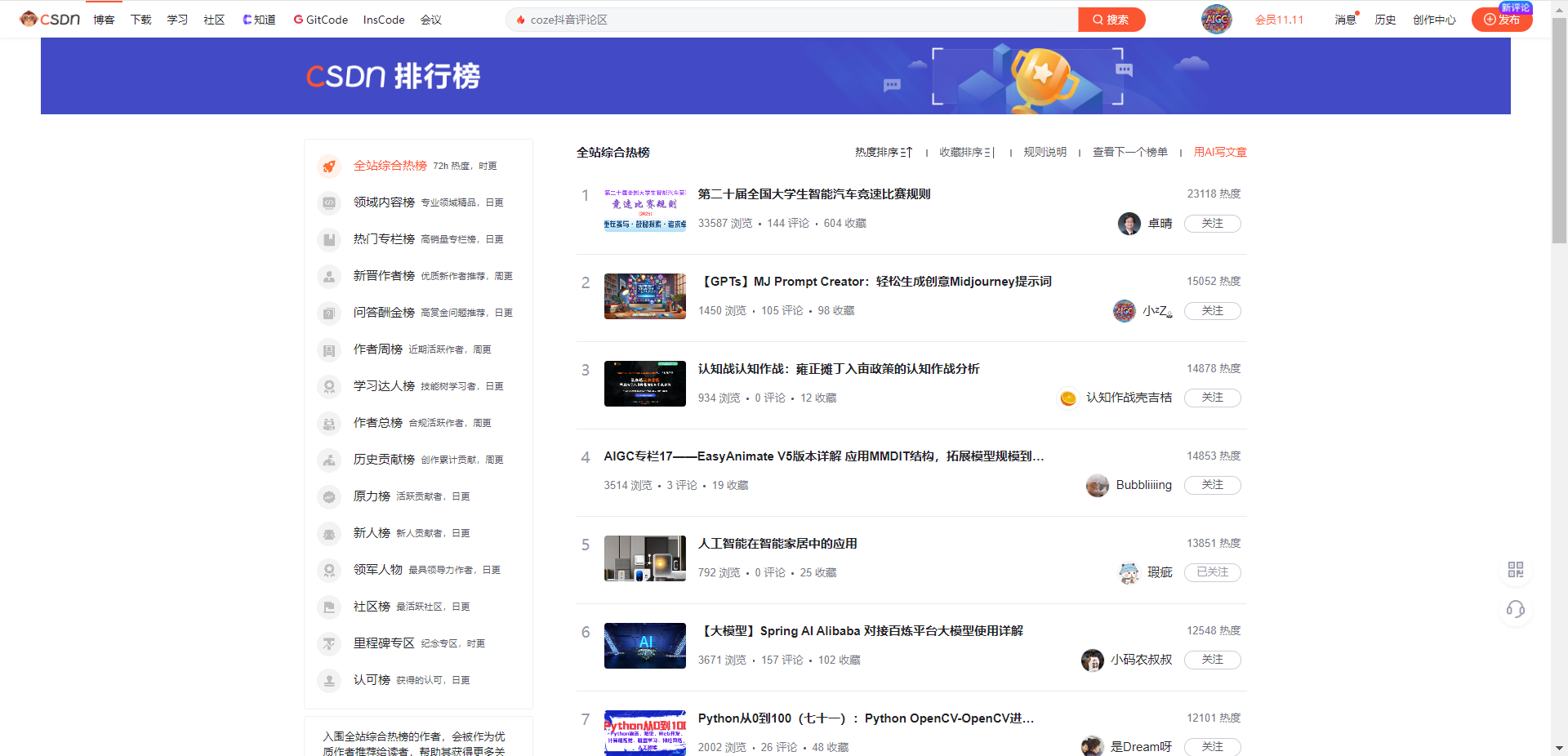Open the 会议 nav item
The width and height of the screenshot is (1568, 756).
pyautogui.click(x=431, y=20)
